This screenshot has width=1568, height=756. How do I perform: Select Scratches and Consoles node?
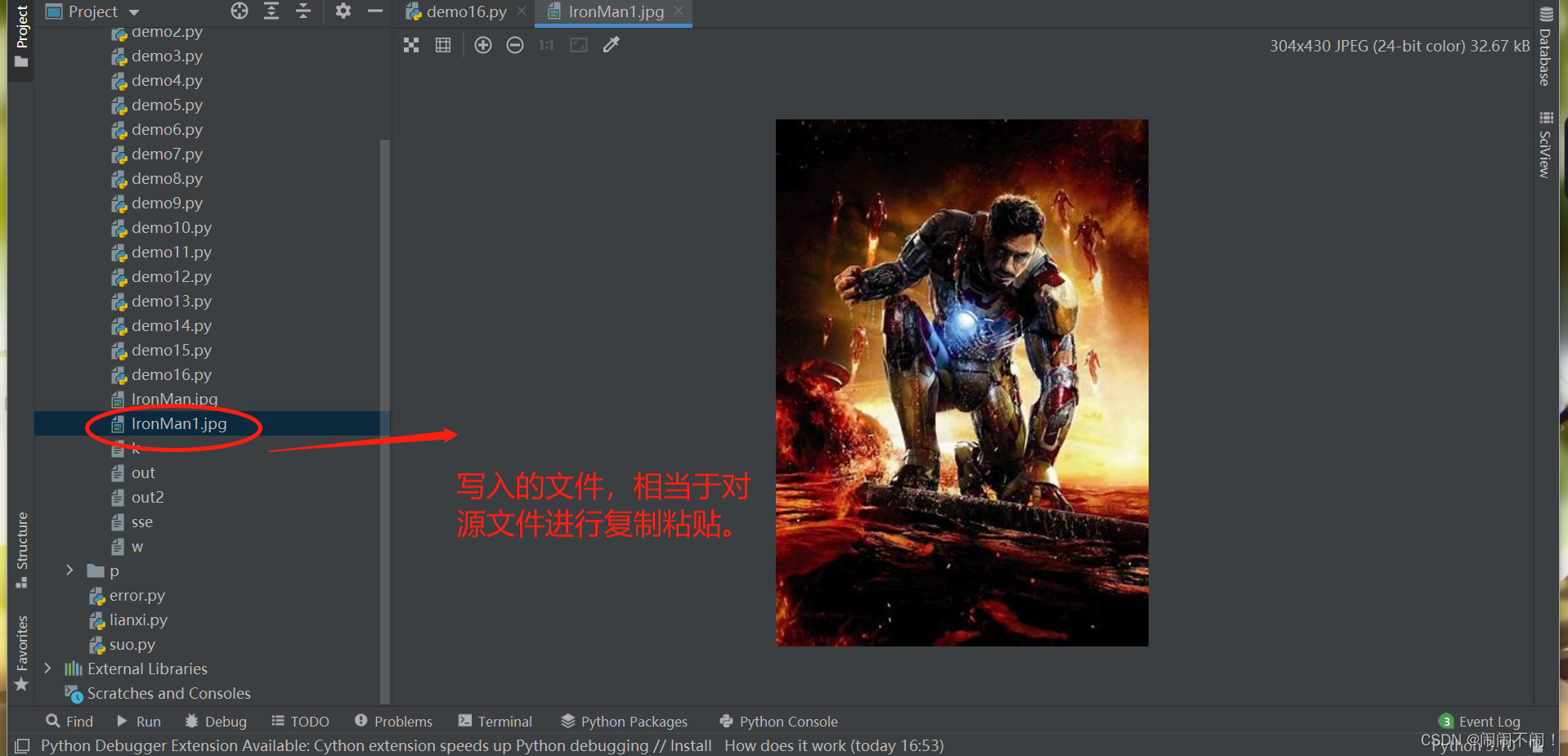point(168,693)
